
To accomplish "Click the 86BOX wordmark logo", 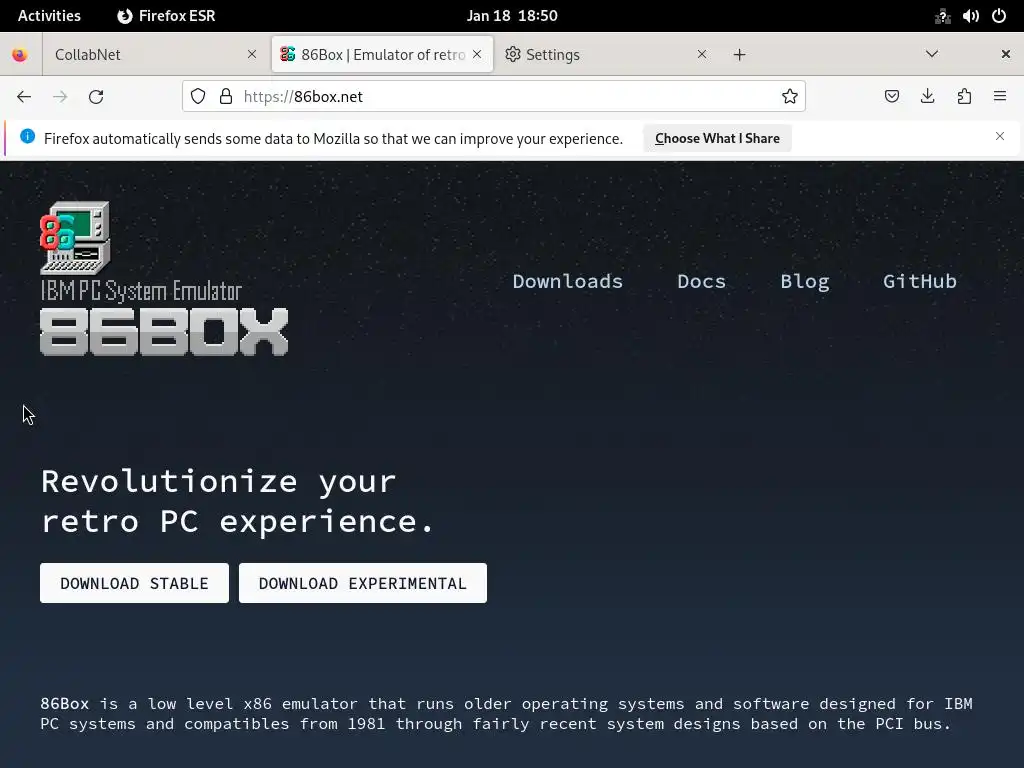I will (164, 332).
